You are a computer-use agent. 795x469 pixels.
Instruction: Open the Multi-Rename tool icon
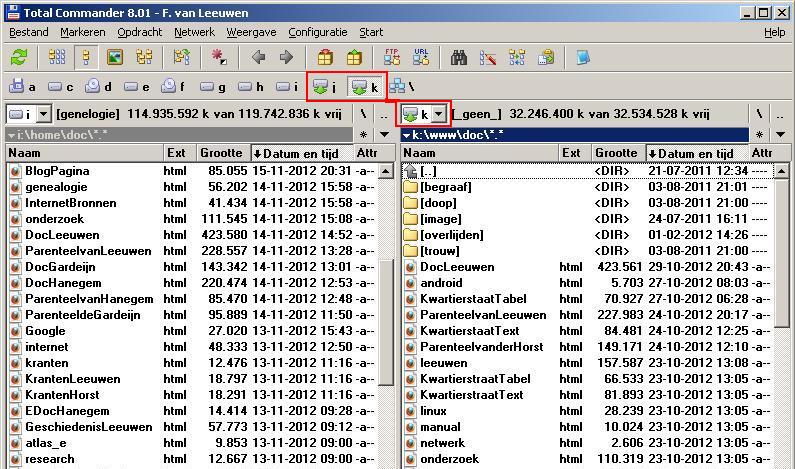click(x=488, y=57)
